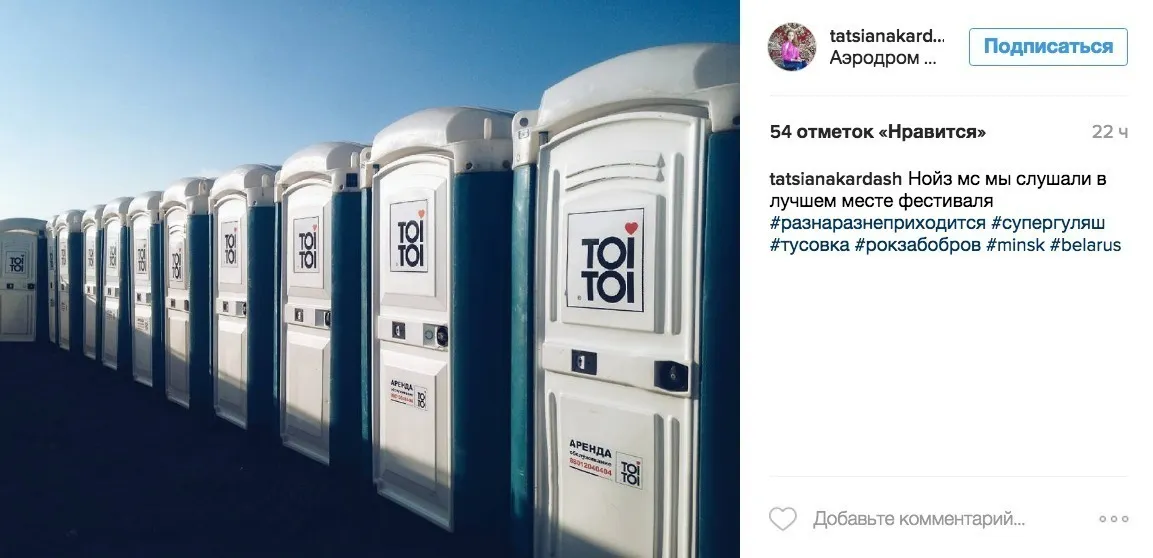Viewport: 1153px width, 558px height.
Task: Open the Аэродром location link
Action: pos(883,59)
